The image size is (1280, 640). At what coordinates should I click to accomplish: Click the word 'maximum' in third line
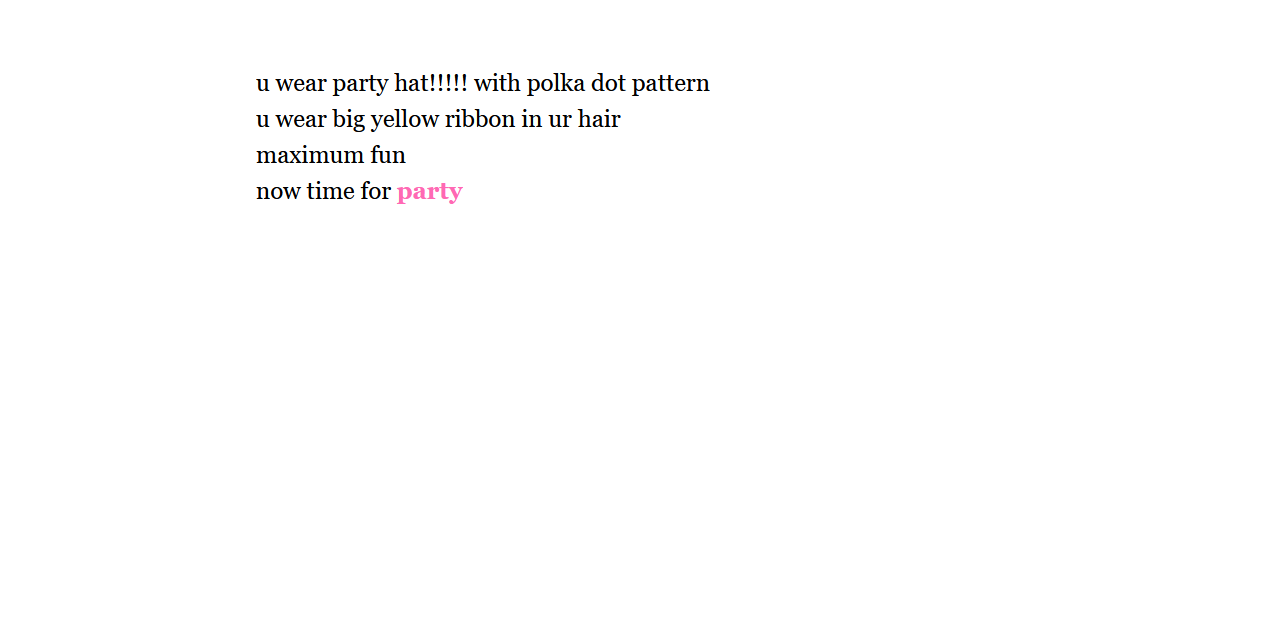(310, 156)
